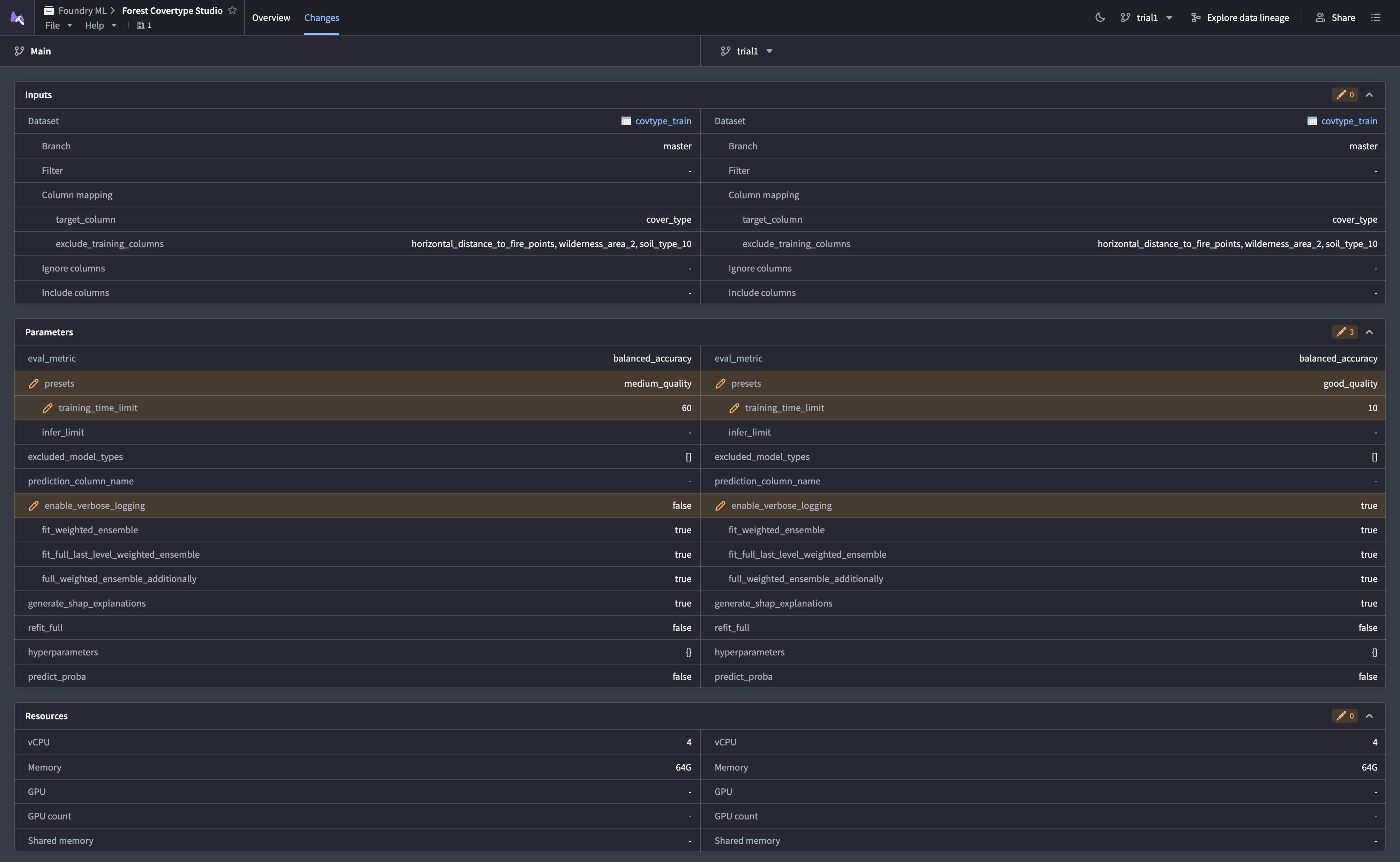Image resolution: width=1400 pixels, height=862 pixels.
Task: Click the Foundry ML breadcrumb
Action: pos(82,10)
